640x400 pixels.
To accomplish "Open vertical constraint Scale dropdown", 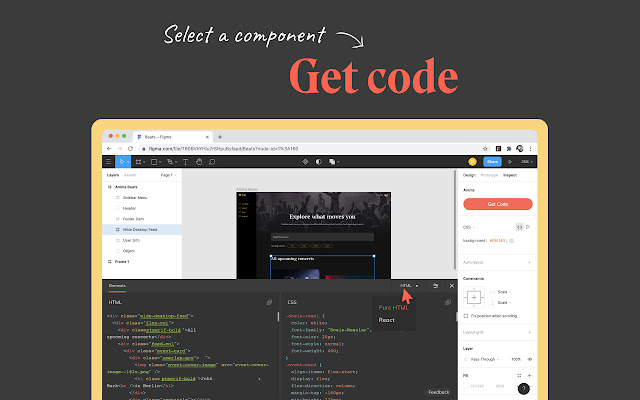I will point(504,302).
